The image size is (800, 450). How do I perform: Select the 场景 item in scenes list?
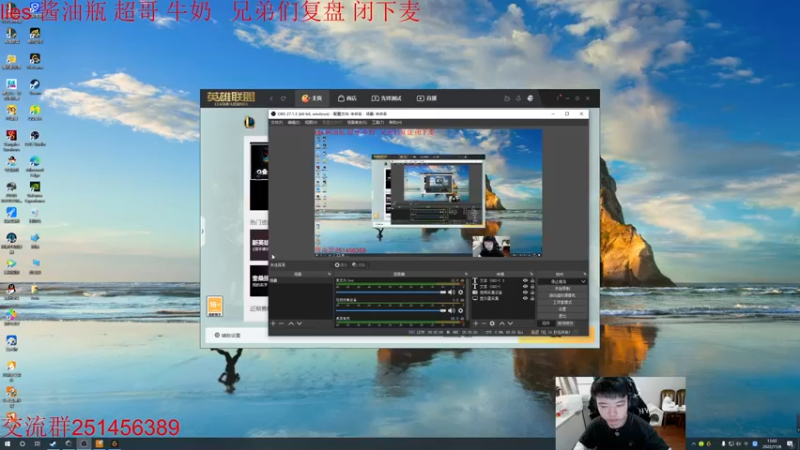coord(301,280)
